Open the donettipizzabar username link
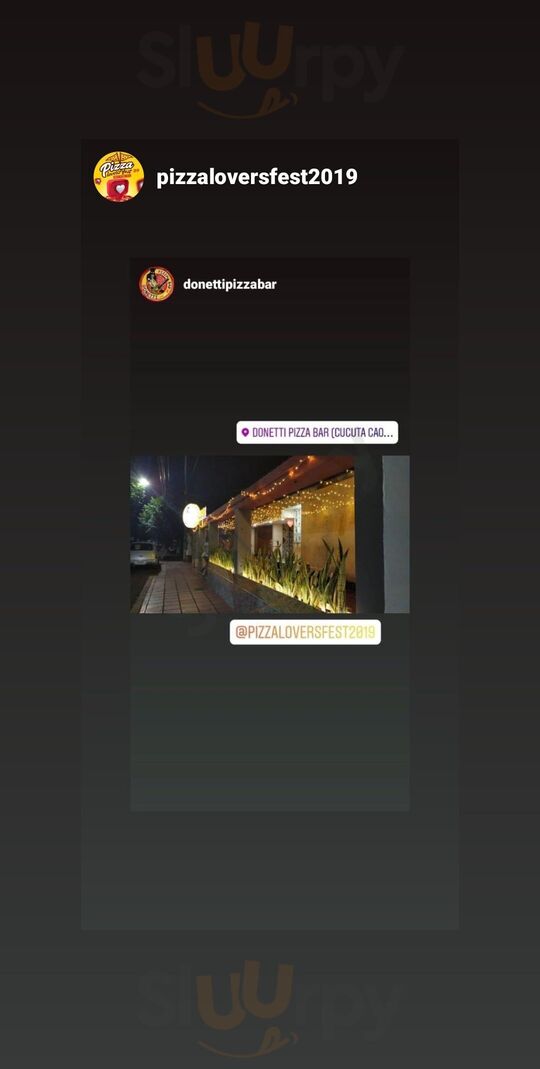 point(230,284)
